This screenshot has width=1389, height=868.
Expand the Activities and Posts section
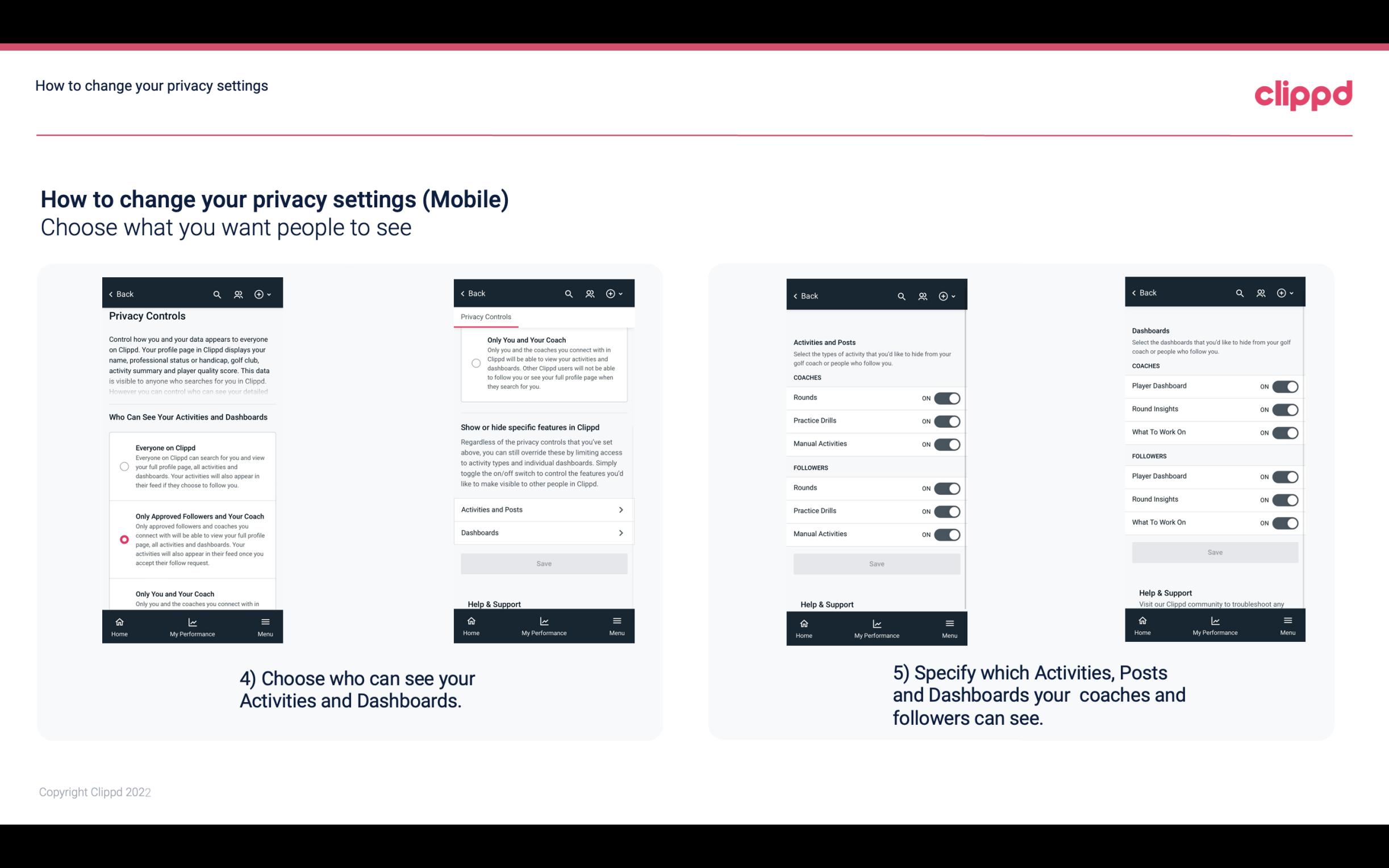[544, 509]
